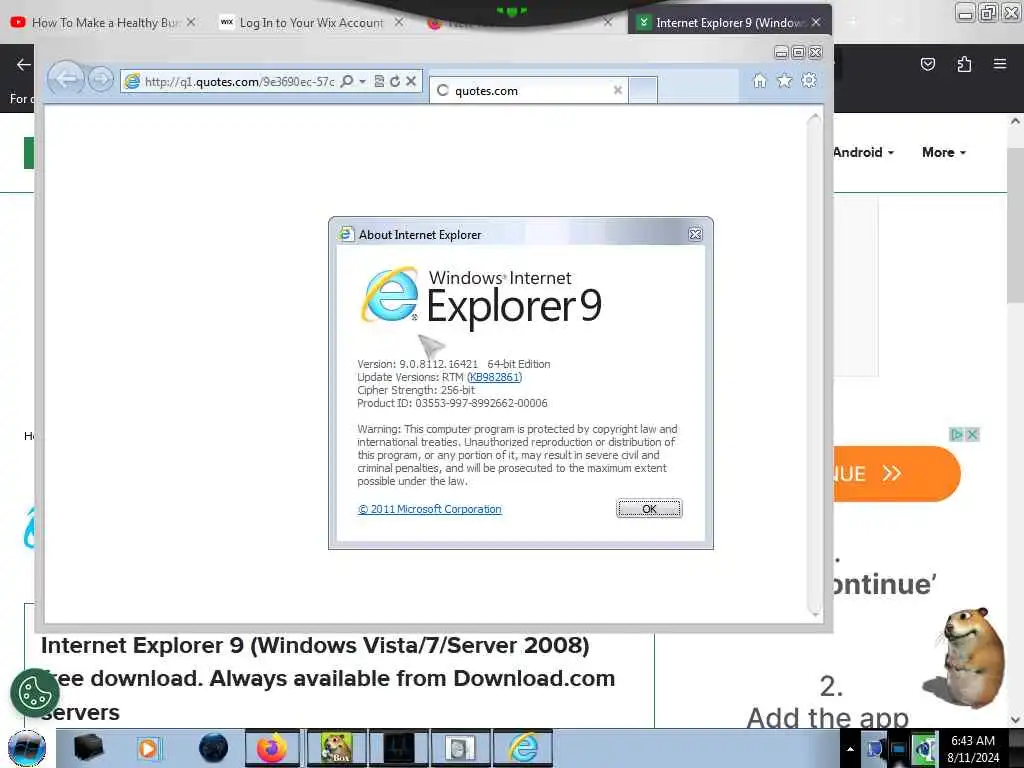Image resolution: width=1024 pixels, height=768 pixels.
Task: Click Firefox back arrow behind IE window
Action: pyautogui.click(x=24, y=64)
